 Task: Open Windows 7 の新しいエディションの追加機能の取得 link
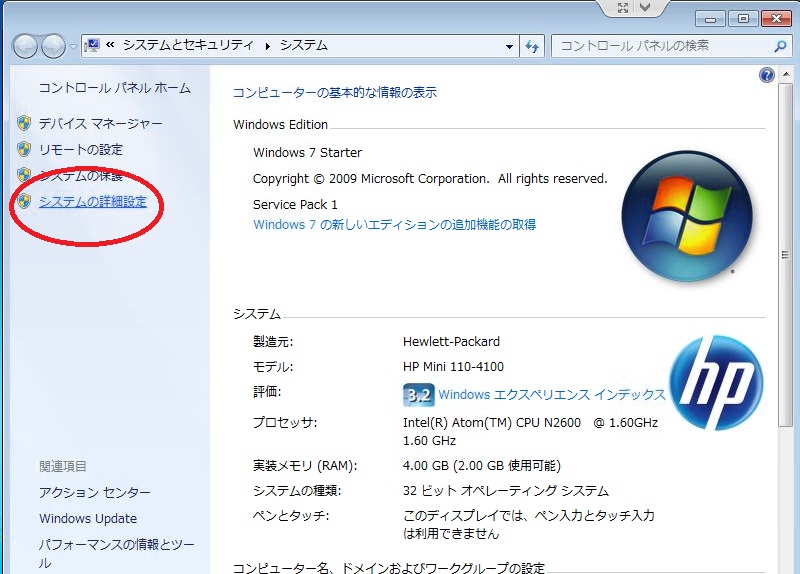click(394, 224)
